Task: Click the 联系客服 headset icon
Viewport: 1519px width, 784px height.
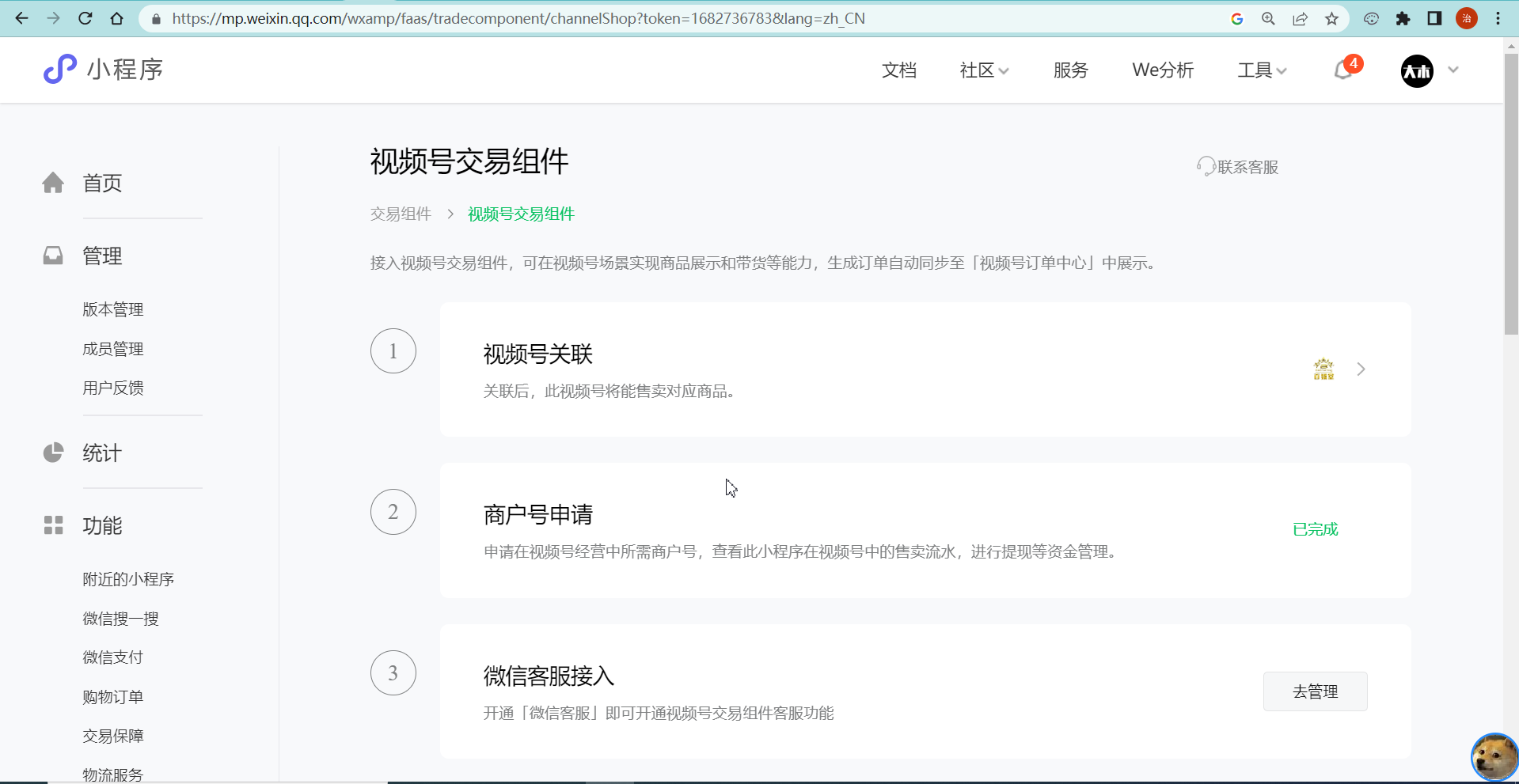Action: click(1206, 166)
